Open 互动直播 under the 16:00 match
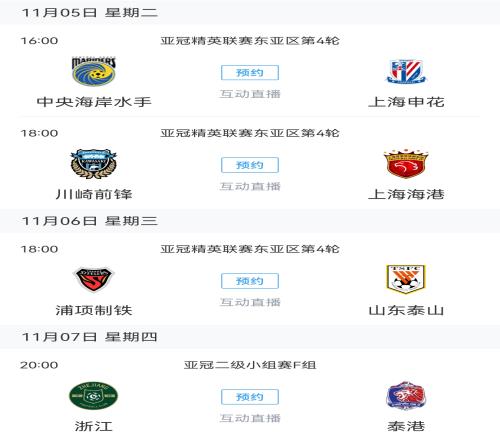The height and width of the screenshot is (440, 500). (250, 94)
